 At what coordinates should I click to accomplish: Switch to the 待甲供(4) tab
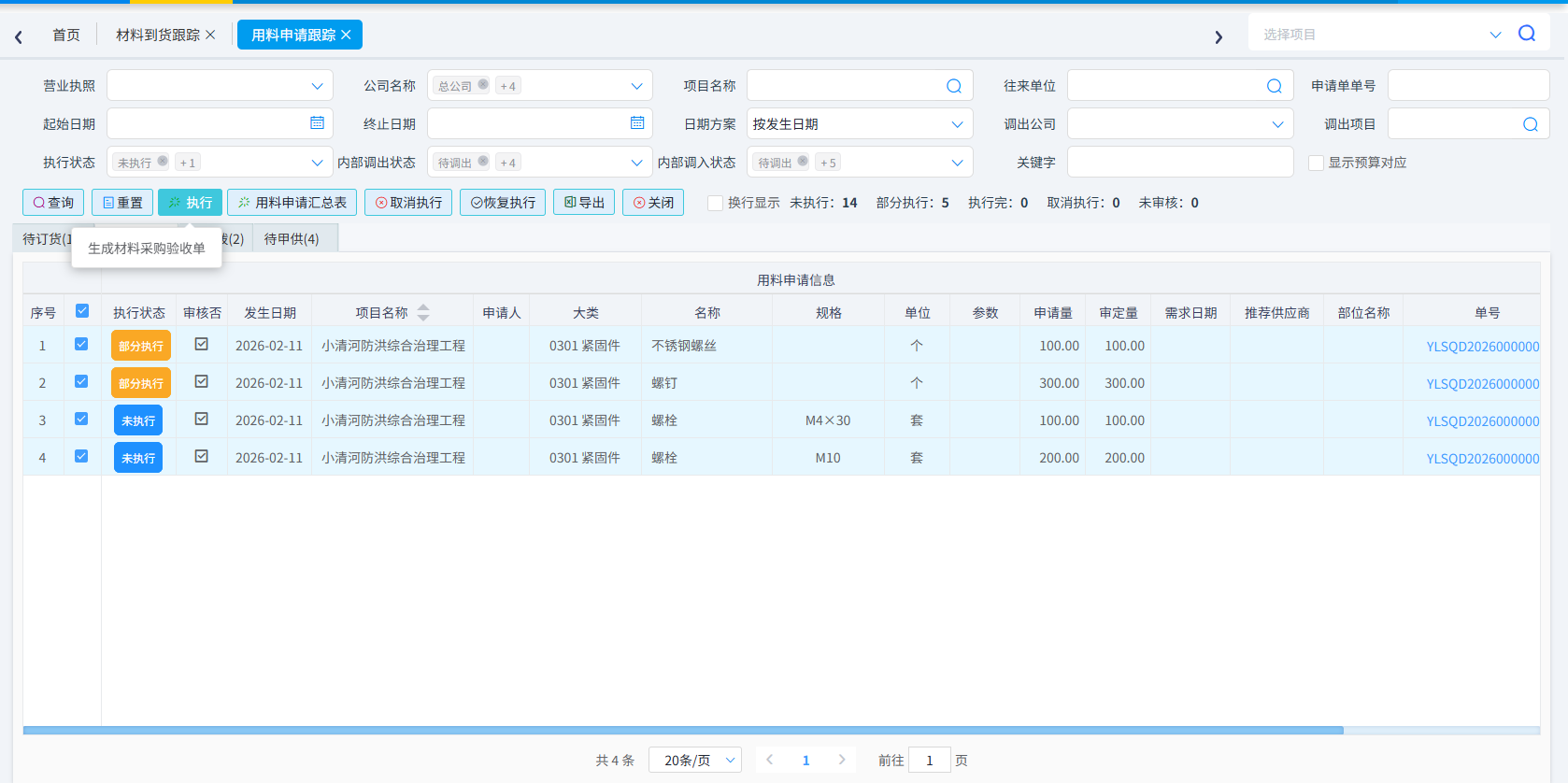pyautogui.click(x=292, y=239)
